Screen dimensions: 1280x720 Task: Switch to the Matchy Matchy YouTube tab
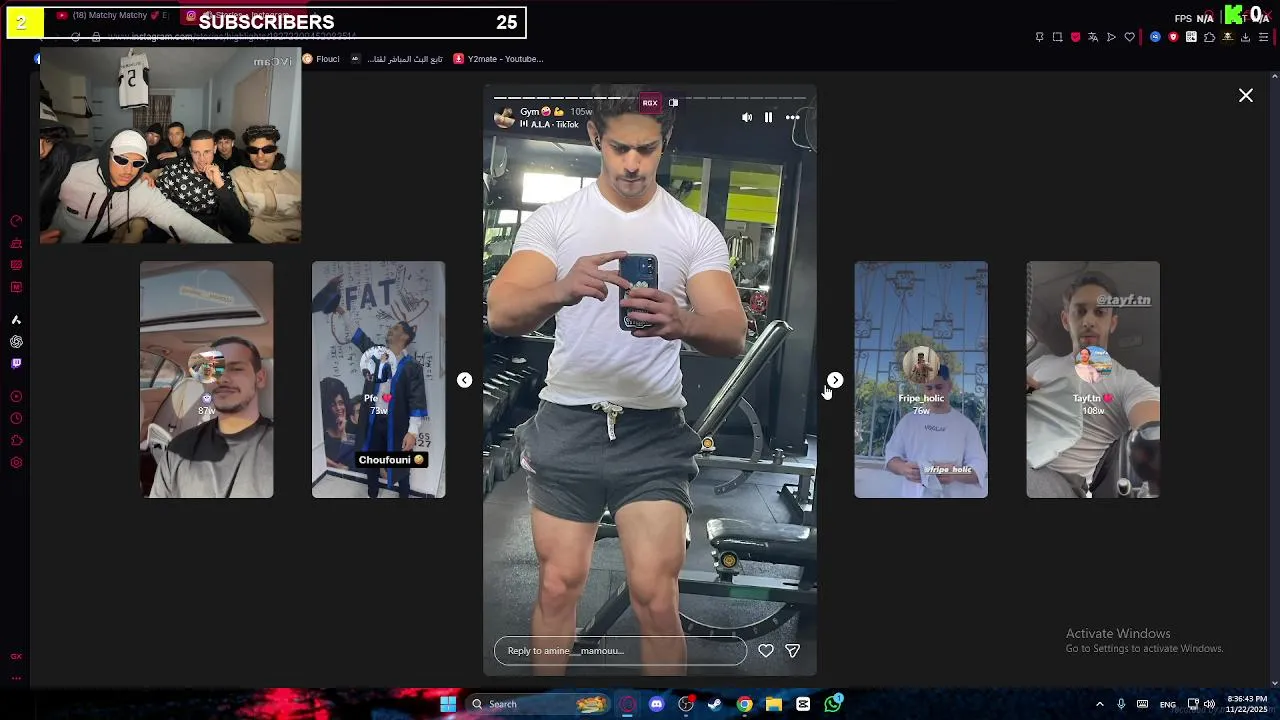pyautogui.click(x=113, y=15)
